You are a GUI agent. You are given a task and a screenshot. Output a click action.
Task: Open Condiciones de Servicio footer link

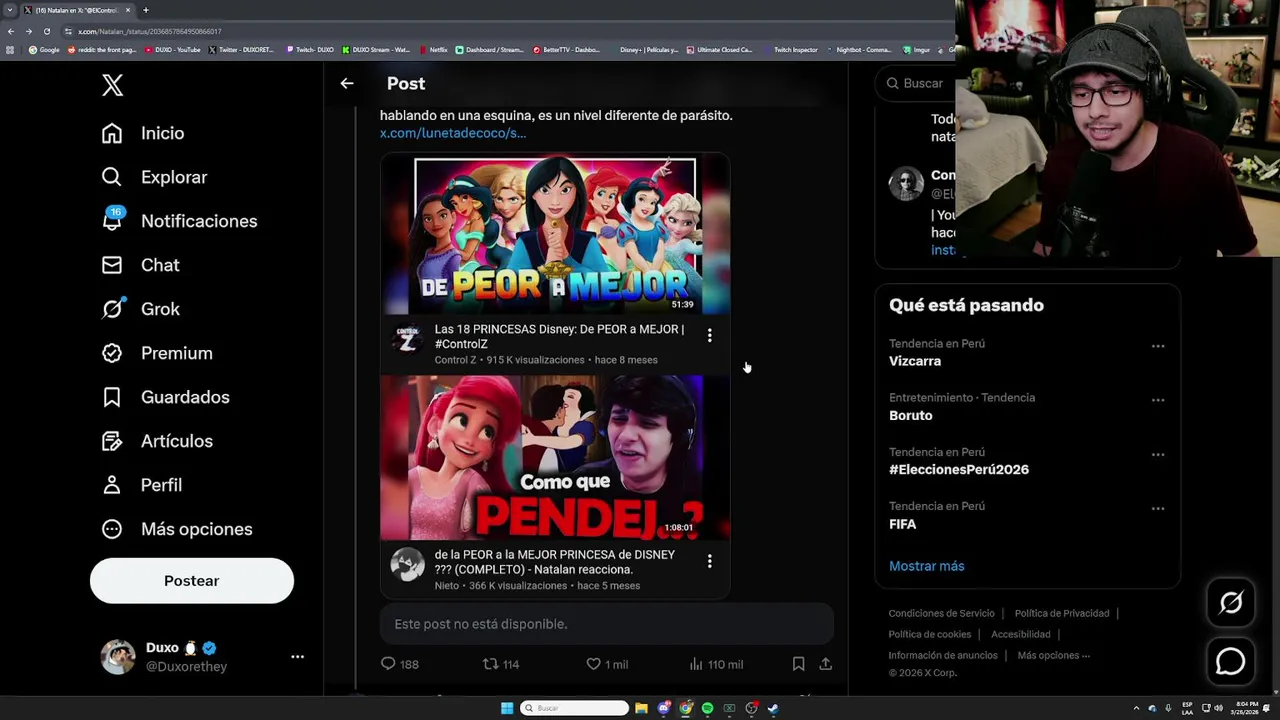tap(942, 613)
